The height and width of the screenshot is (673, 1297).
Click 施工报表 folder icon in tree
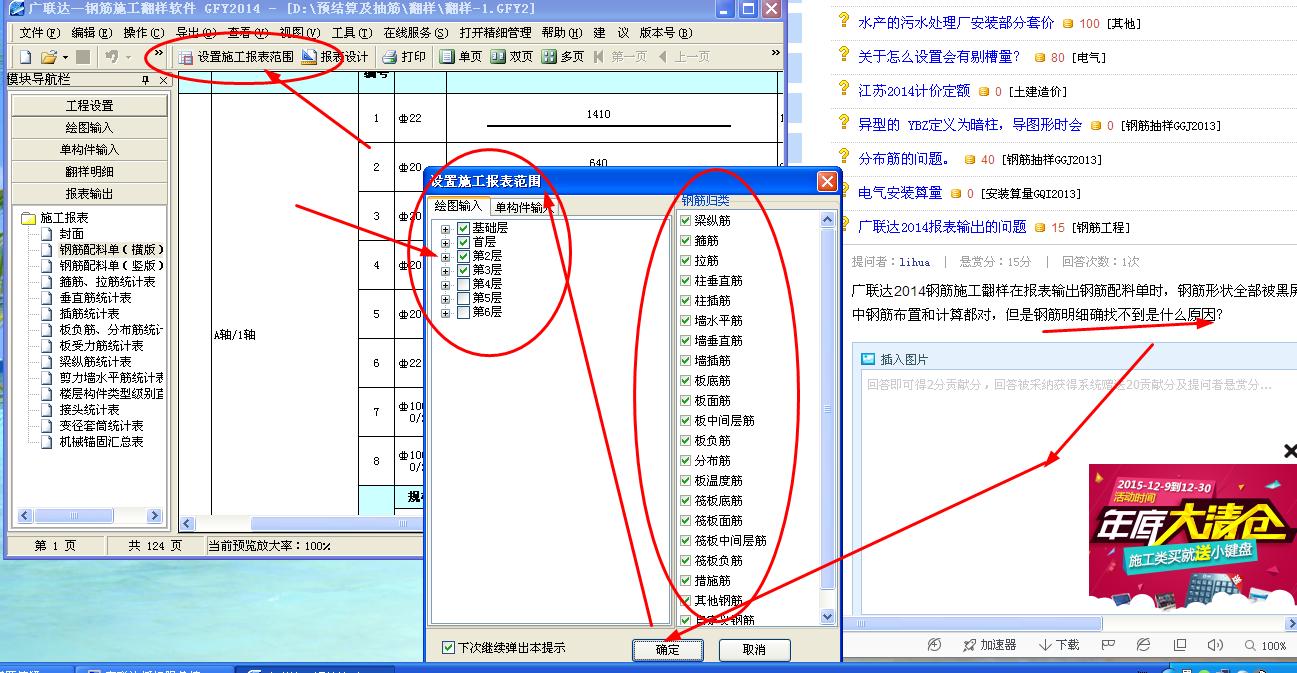click(x=28, y=218)
